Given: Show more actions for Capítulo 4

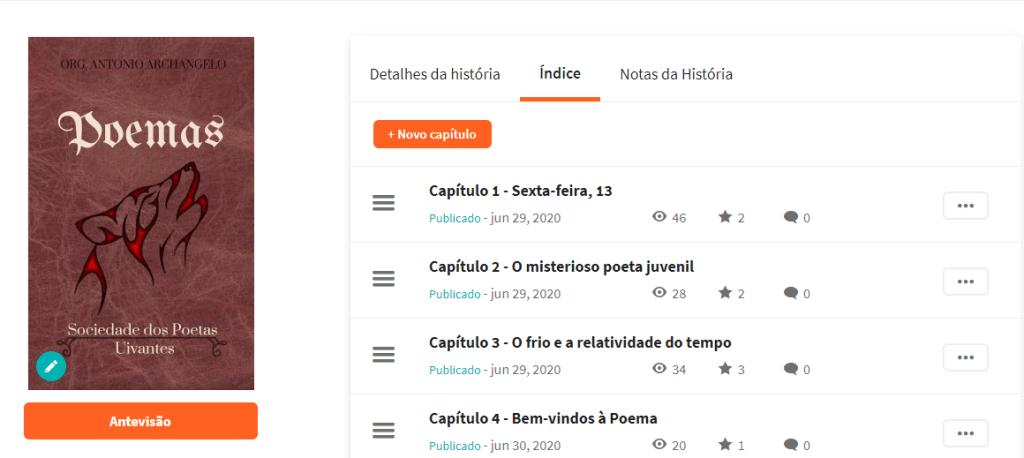Looking at the screenshot, I should 965,433.
